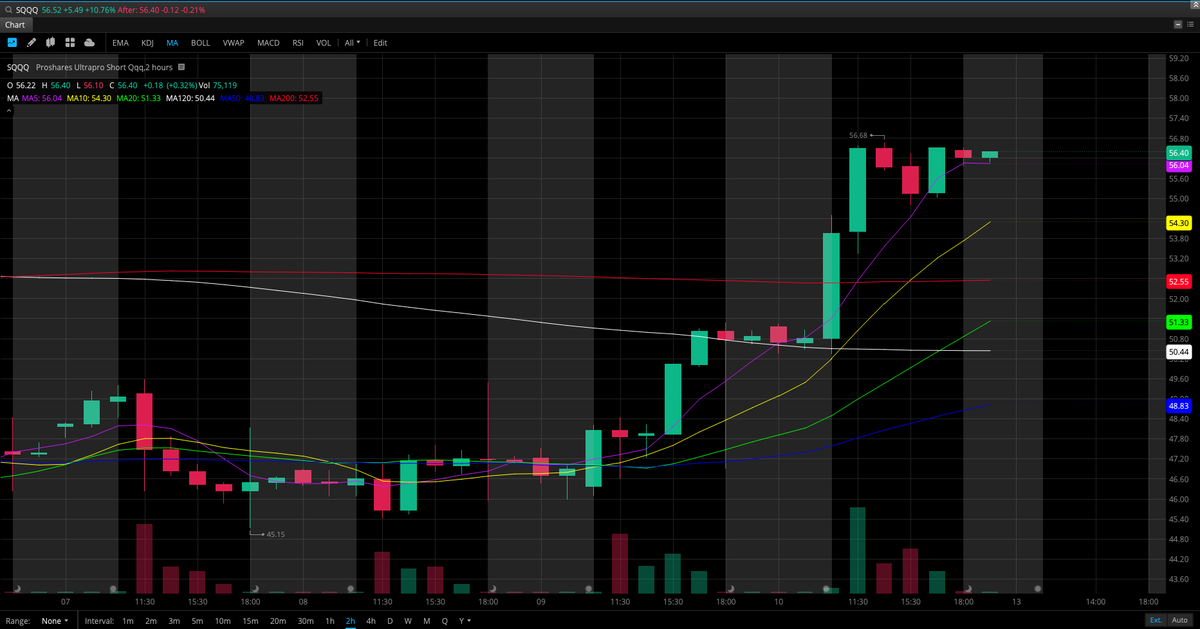Toggle the KDJ indicator
The width and height of the screenshot is (1200, 629).
coord(148,43)
